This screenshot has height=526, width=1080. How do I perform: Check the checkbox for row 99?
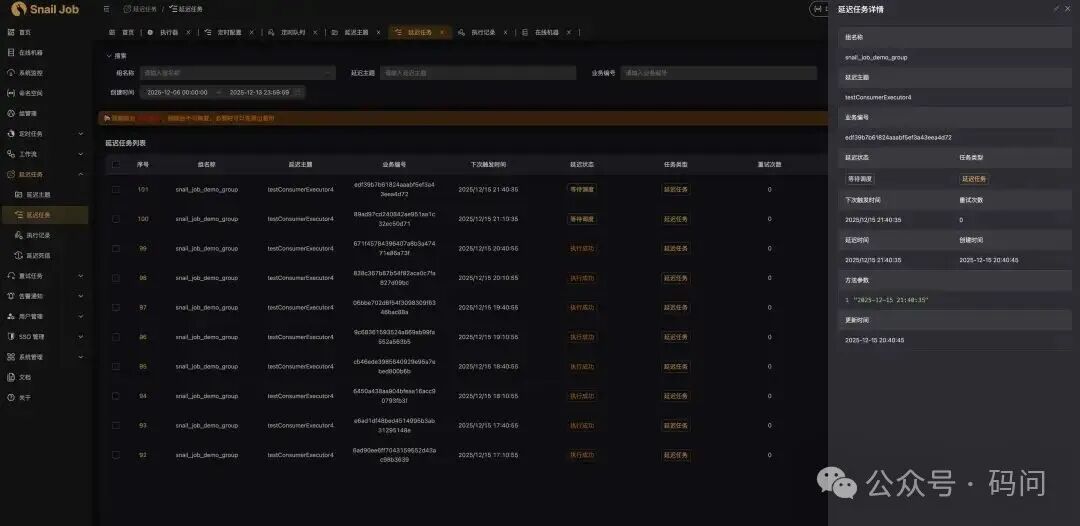coord(116,249)
